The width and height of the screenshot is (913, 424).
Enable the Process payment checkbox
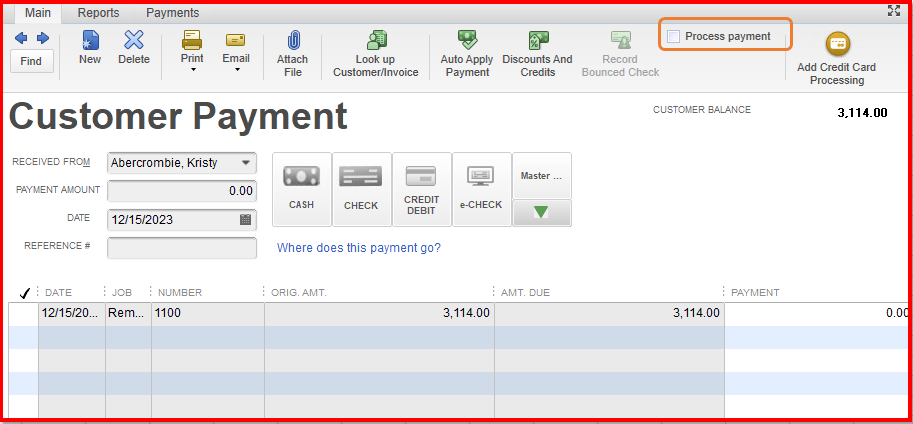[x=674, y=37]
